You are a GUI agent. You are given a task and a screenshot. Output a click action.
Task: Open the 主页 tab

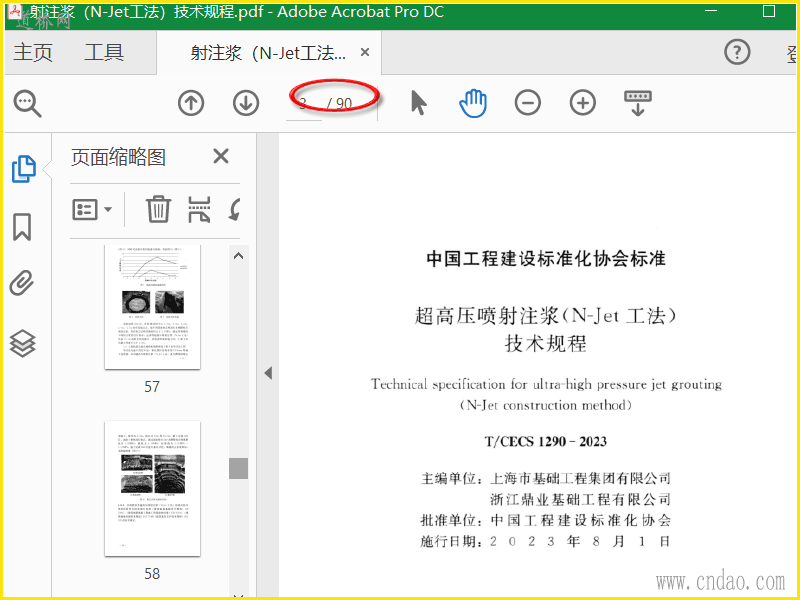(x=33, y=53)
